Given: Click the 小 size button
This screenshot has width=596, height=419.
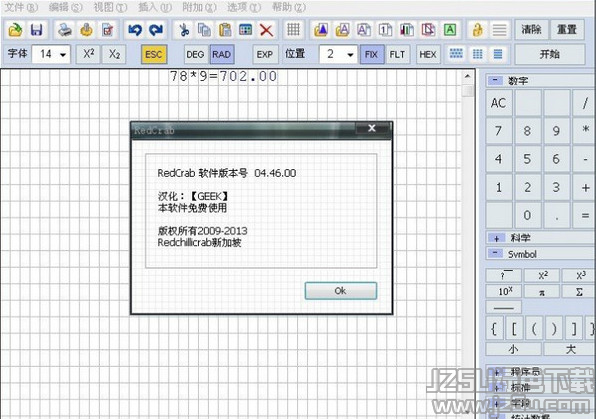Looking at the screenshot, I should [x=513, y=349].
